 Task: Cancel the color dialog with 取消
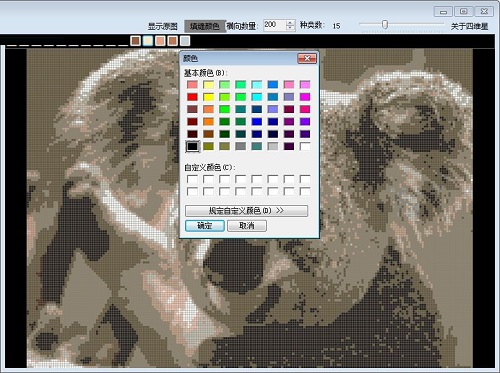point(247,226)
